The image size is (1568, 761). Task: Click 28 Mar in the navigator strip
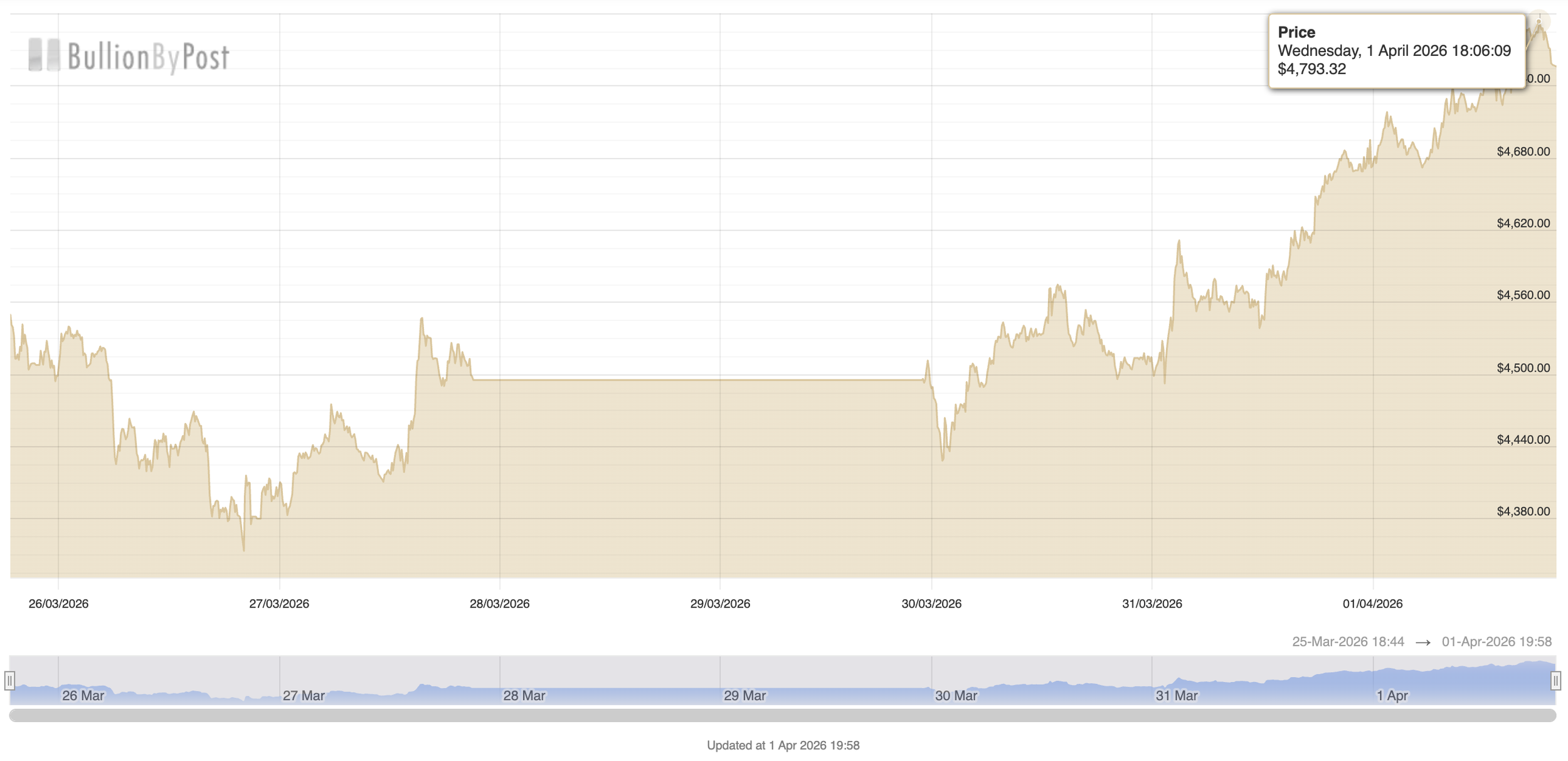[x=524, y=695]
